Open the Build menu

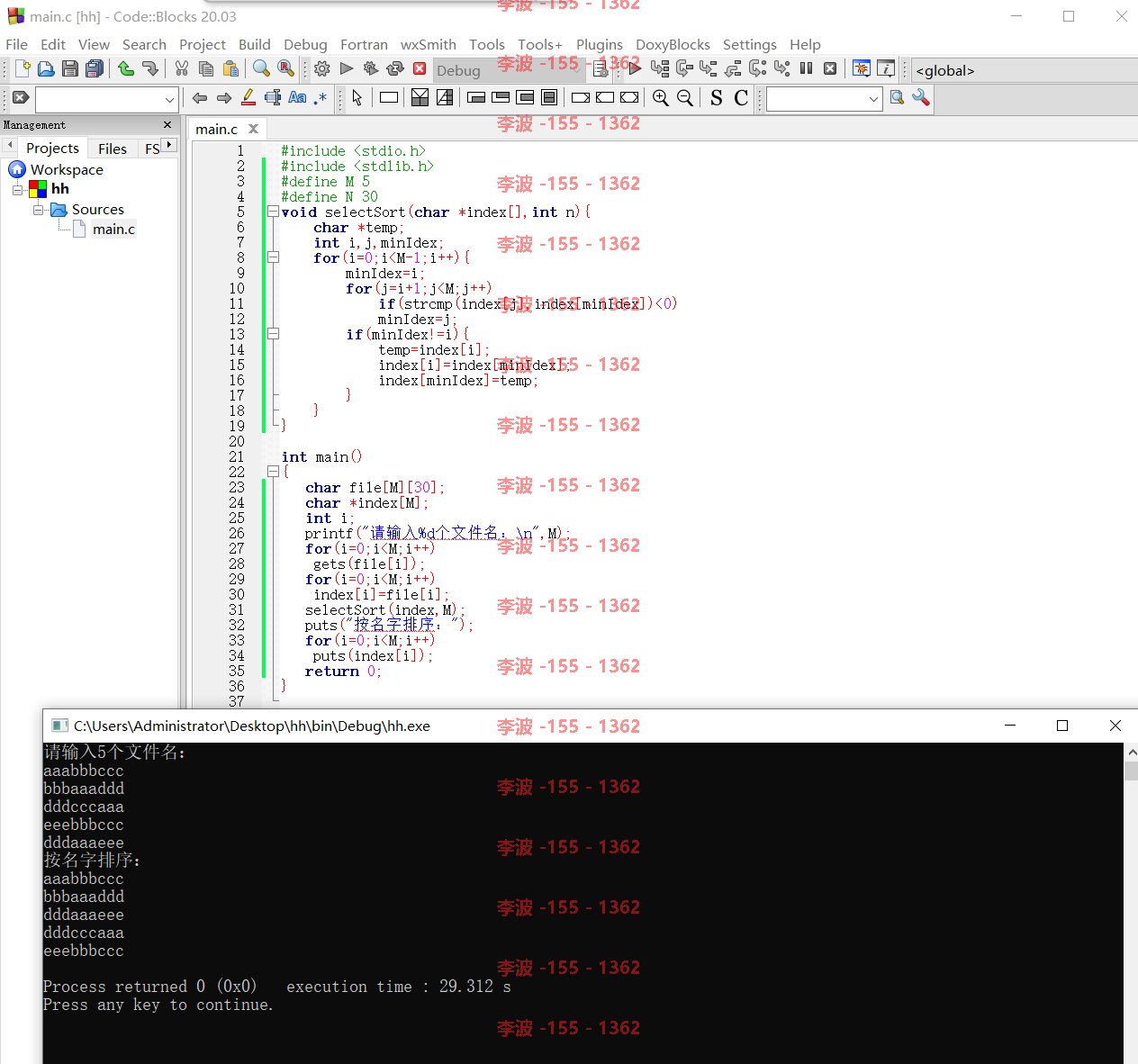click(x=254, y=44)
